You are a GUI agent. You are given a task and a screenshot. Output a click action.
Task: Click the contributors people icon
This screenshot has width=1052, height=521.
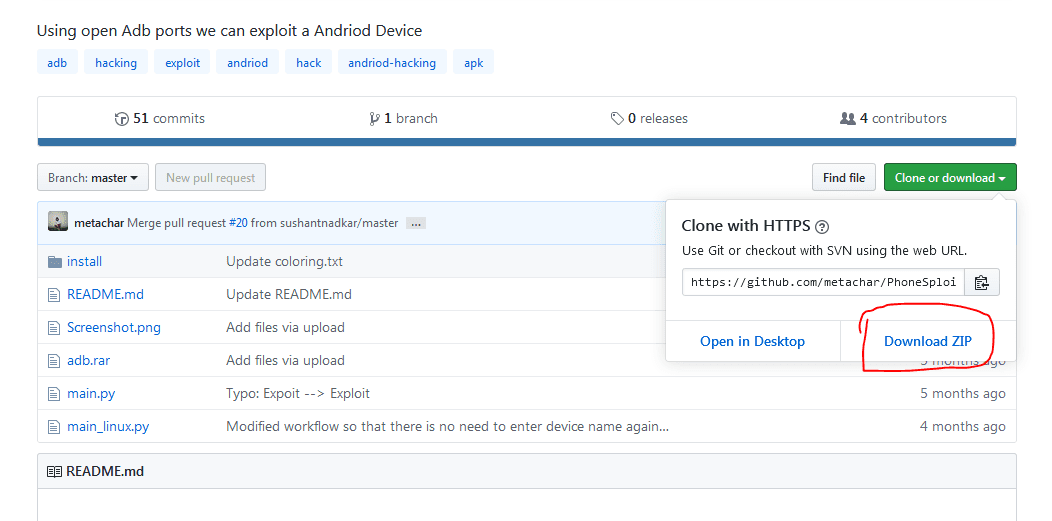tap(848, 119)
